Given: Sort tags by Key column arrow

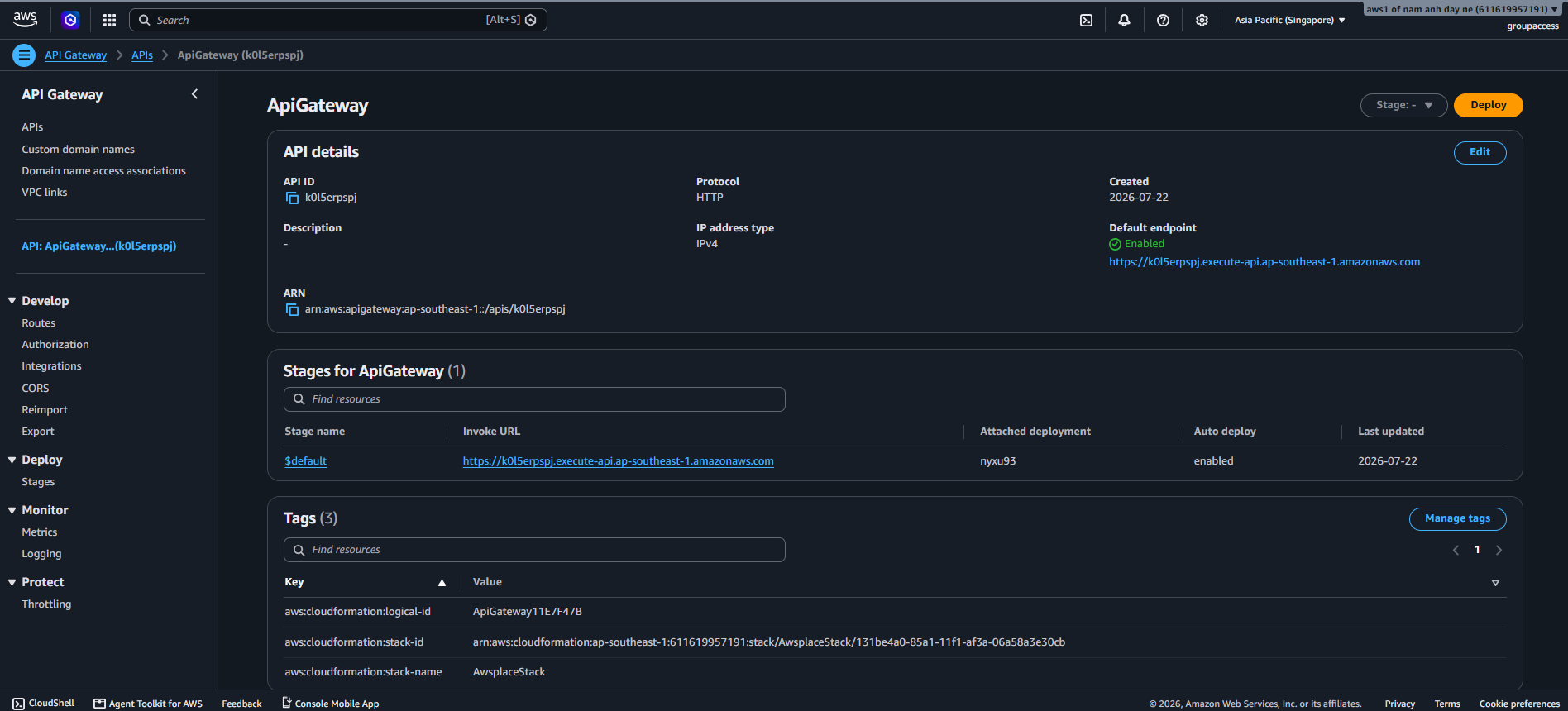Looking at the screenshot, I should [442, 583].
